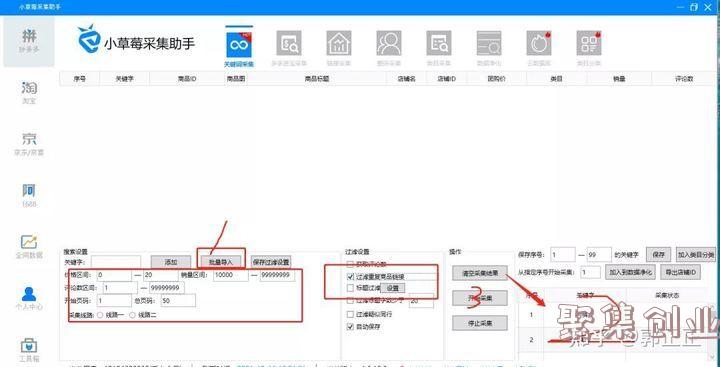Viewport: 720px width, 367px height.
Task: Toggle 过滤重复商品链接 checkbox
Action: pyautogui.click(x=351, y=277)
